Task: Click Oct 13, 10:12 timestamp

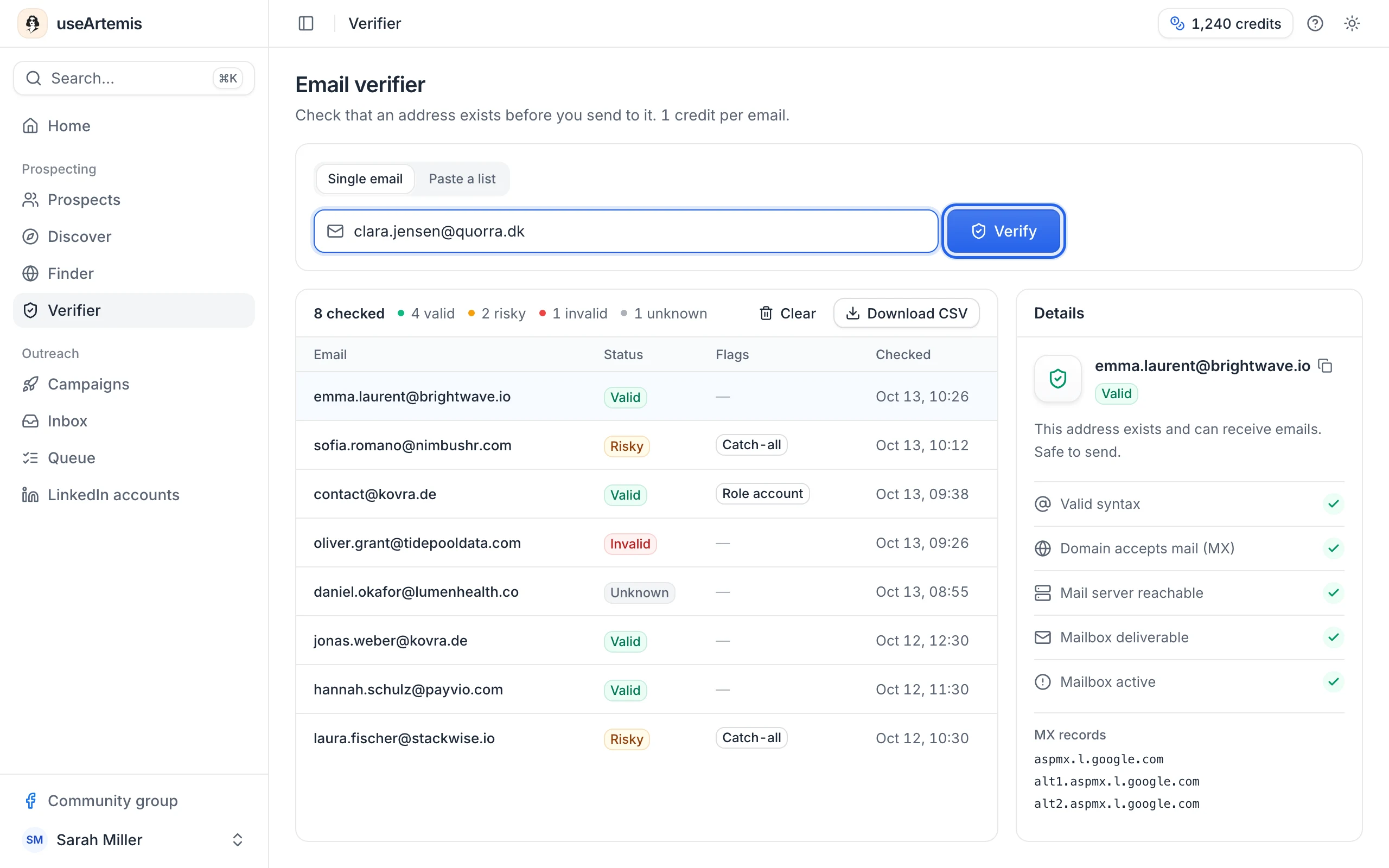Action: 922,445
